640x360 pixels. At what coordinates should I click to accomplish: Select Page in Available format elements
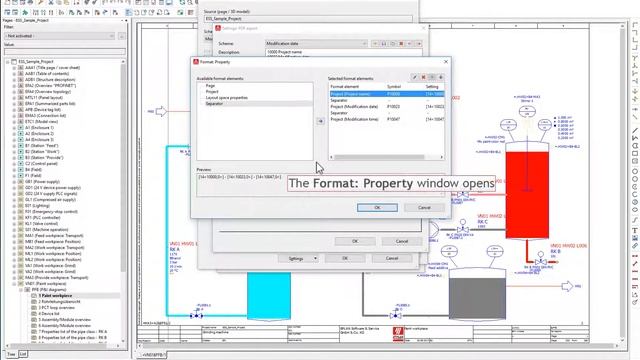tap(210, 86)
